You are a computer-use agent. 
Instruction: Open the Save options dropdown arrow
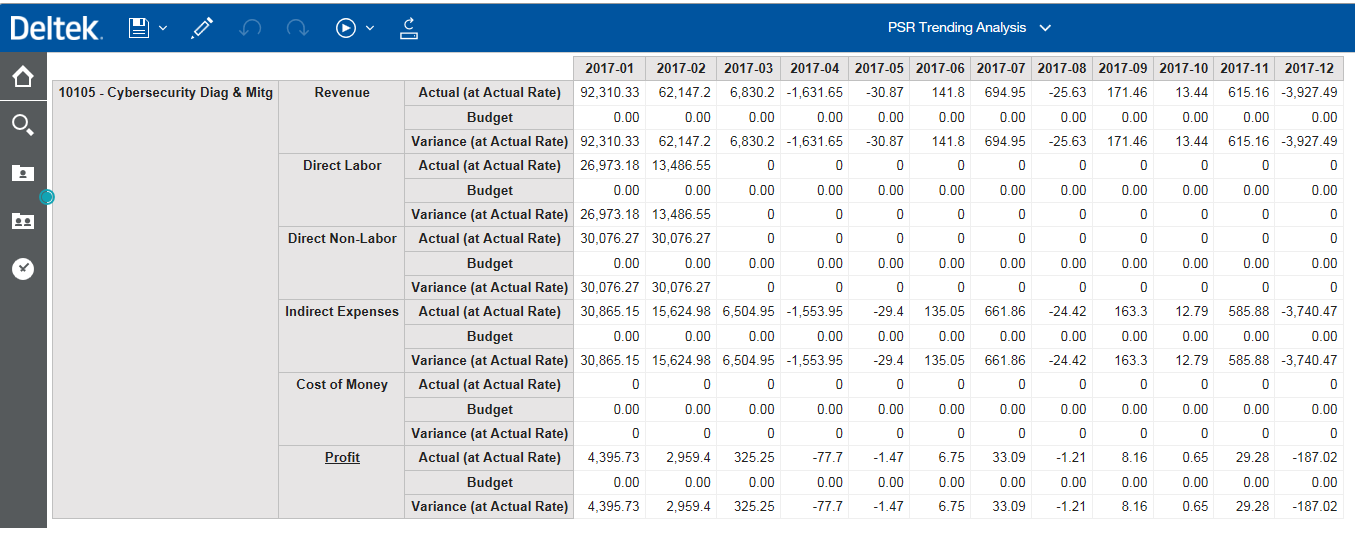pyautogui.click(x=163, y=28)
